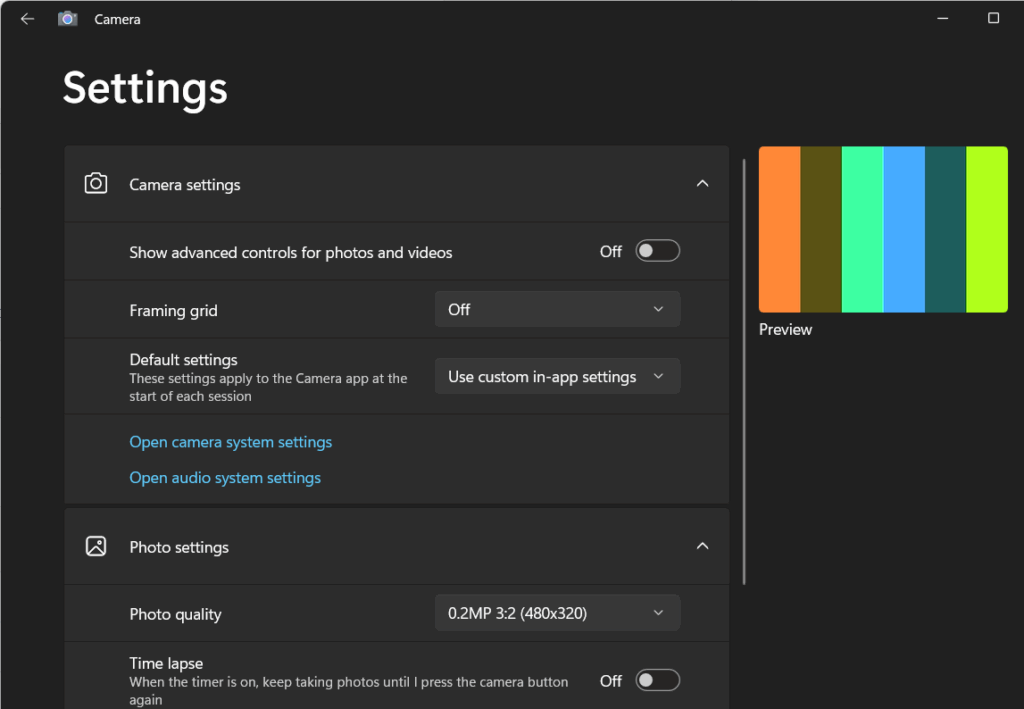
Task: Open audio system settings link
Action: tap(225, 478)
